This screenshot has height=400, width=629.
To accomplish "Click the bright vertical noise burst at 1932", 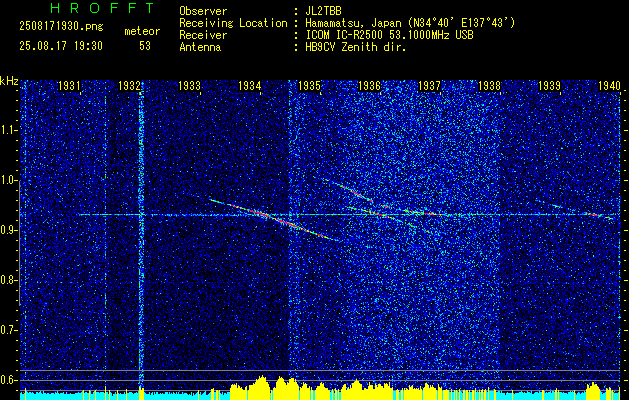I will (141, 233).
